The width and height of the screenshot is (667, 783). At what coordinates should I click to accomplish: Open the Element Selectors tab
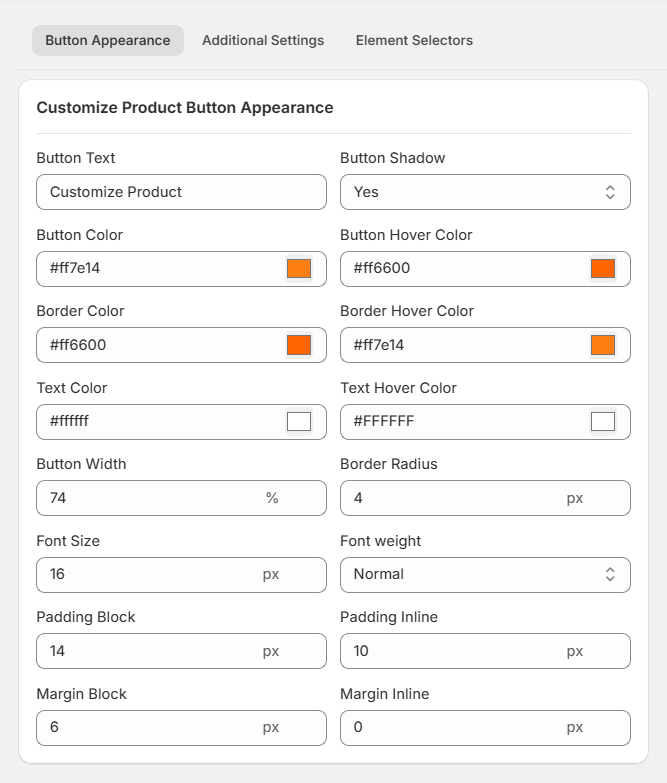414,41
